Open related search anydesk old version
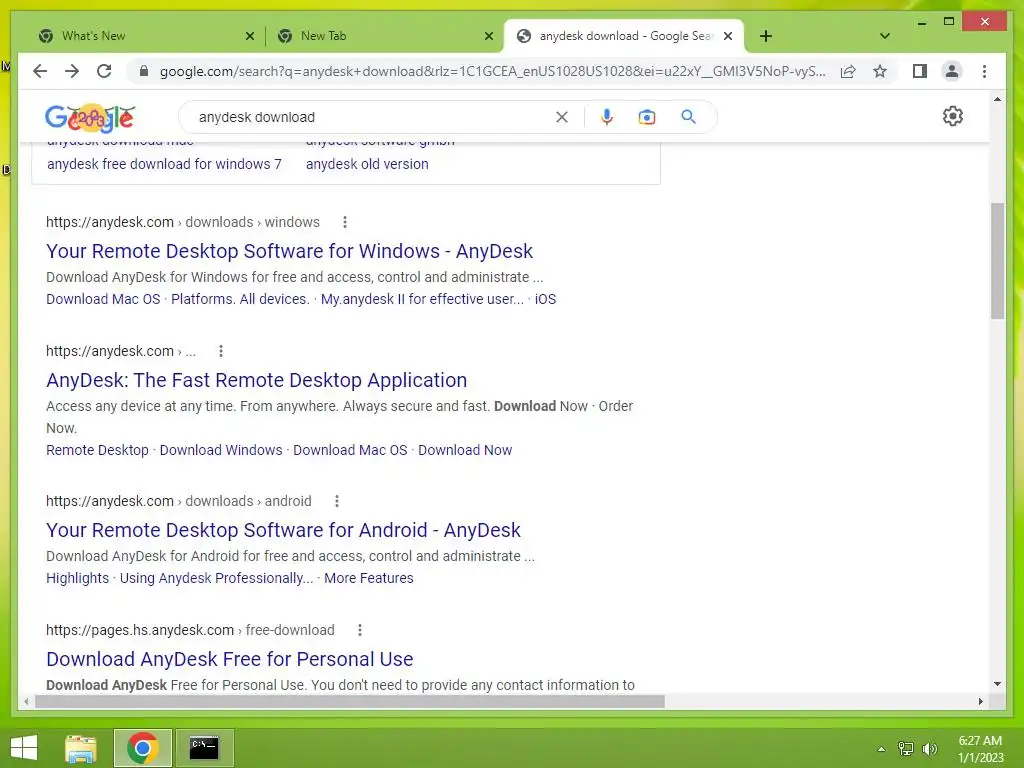 pyautogui.click(x=367, y=164)
